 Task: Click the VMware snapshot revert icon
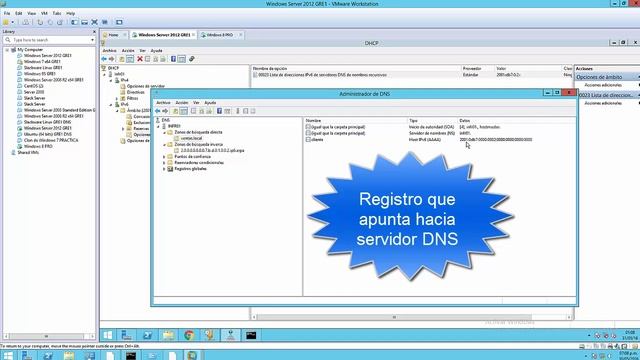click(50, 22)
